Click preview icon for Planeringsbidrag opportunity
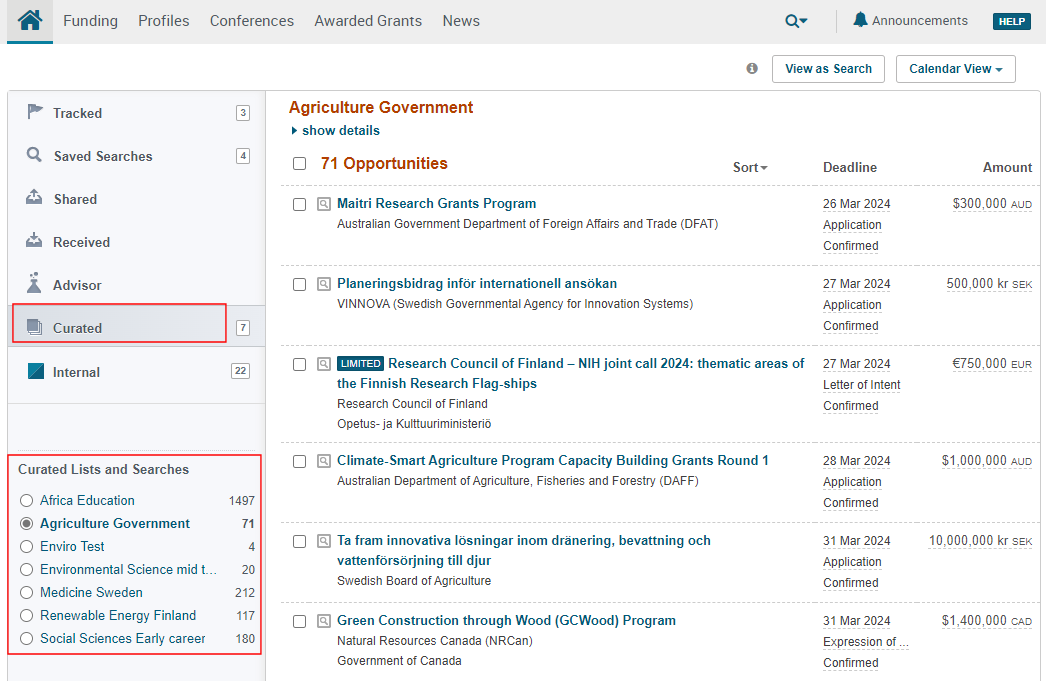 (x=323, y=284)
